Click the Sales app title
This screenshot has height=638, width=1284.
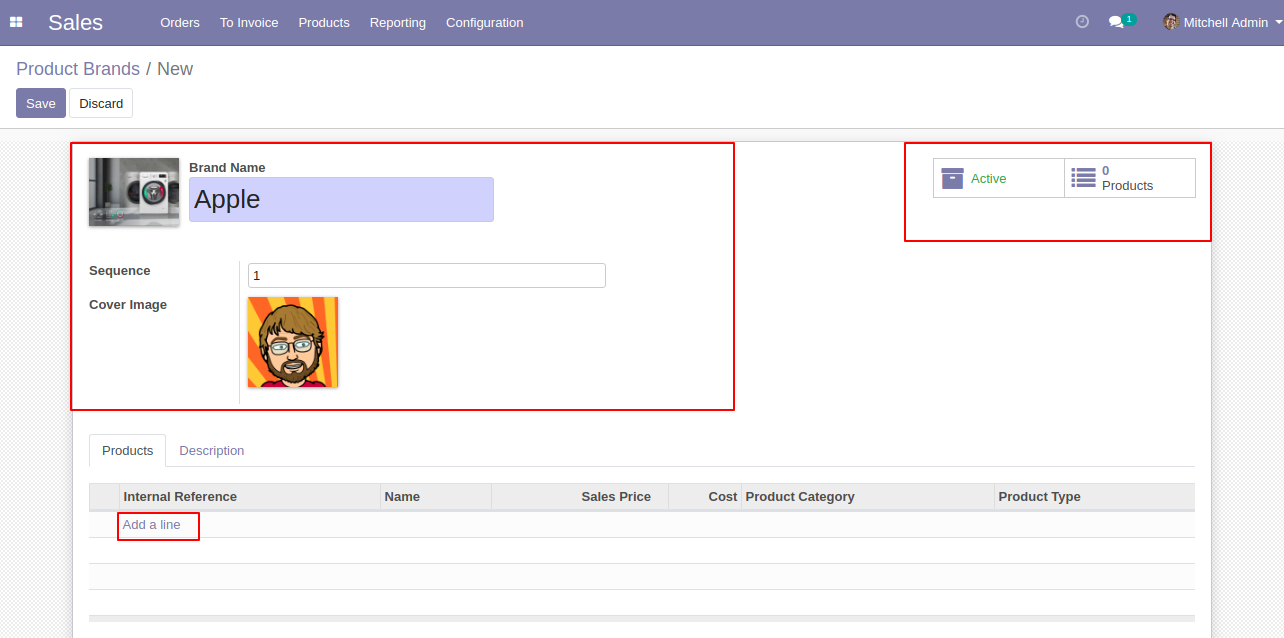pyautogui.click(x=75, y=22)
